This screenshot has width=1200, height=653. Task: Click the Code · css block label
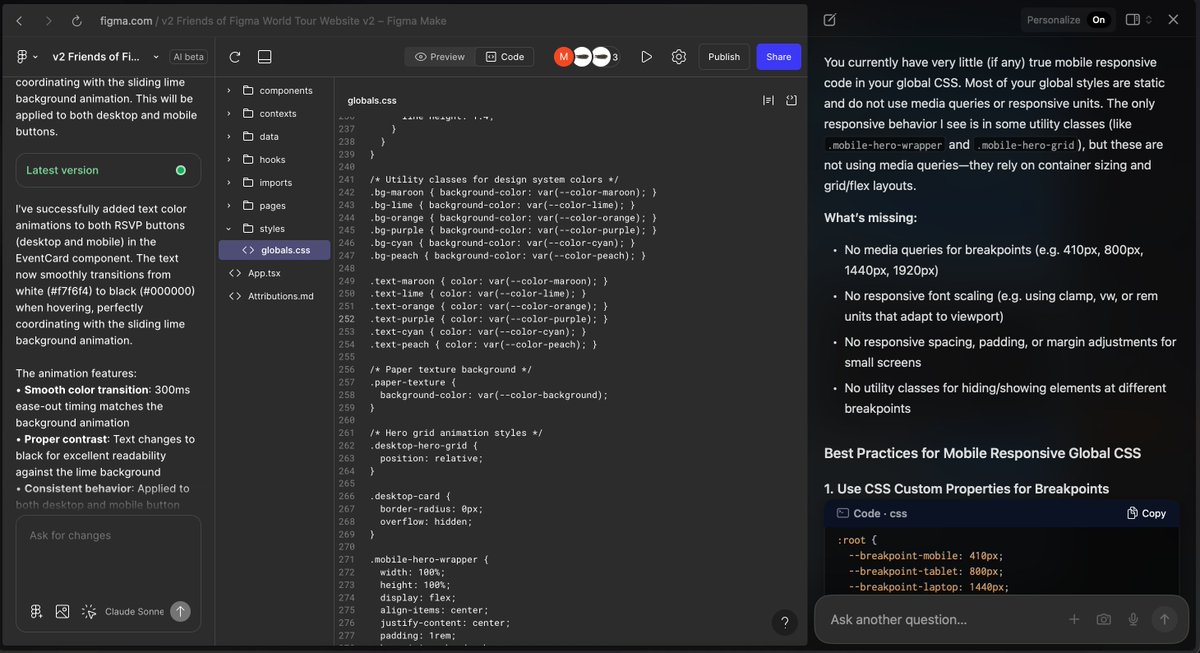point(872,513)
